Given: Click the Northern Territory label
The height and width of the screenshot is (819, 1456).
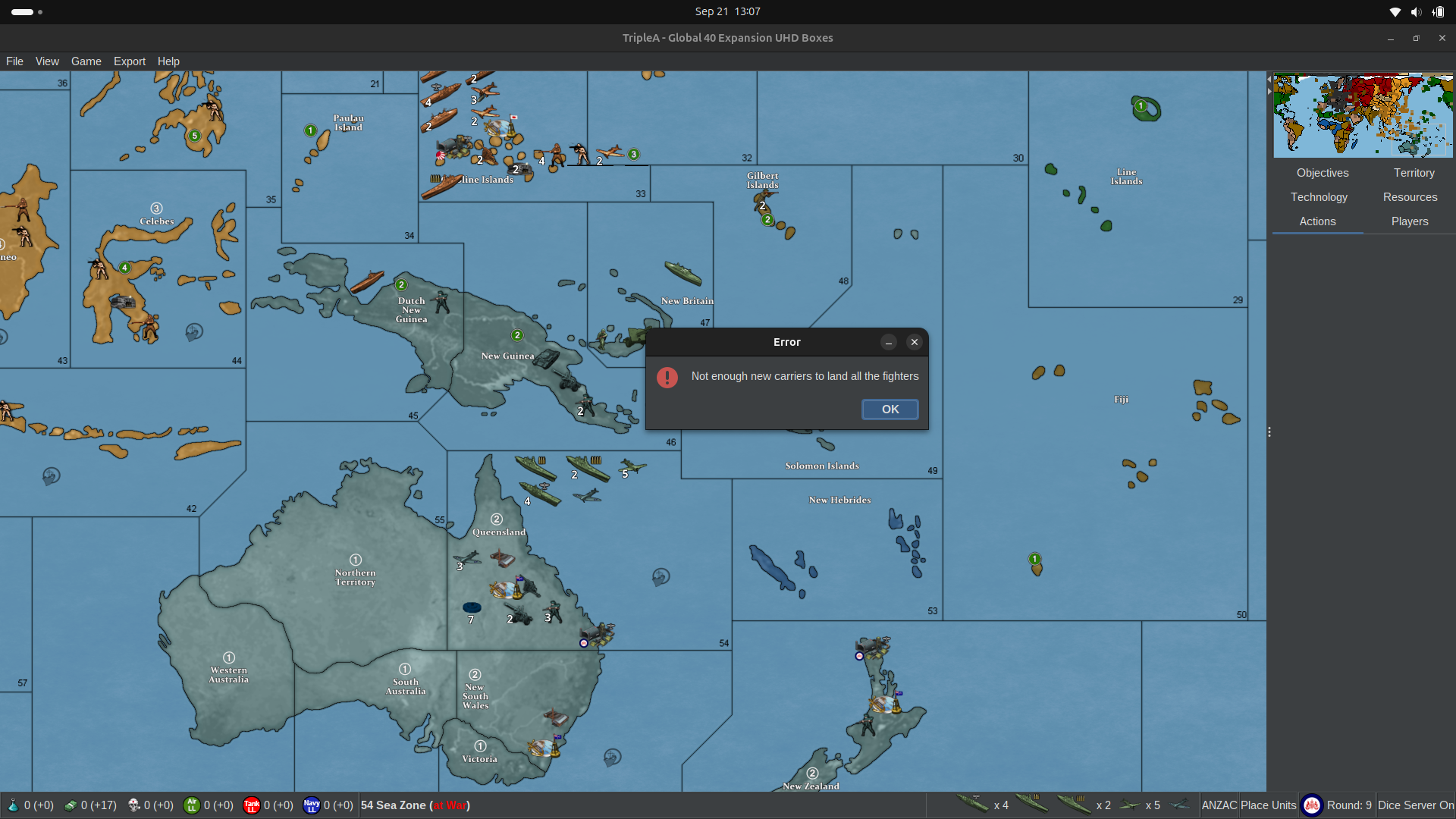Looking at the screenshot, I should 355,578.
